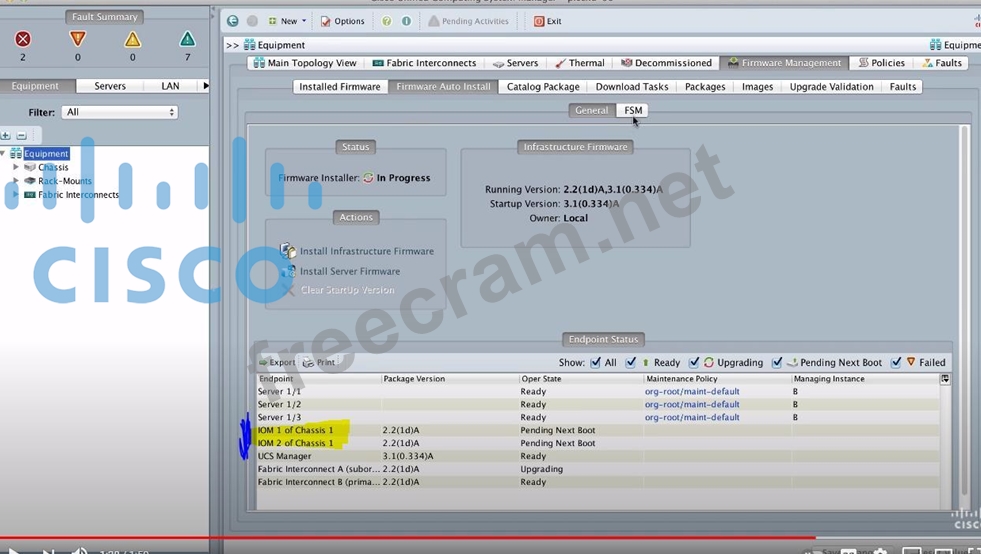Open the table column settings icon
Viewport: 981px width, 554px height.
[944, 379]
